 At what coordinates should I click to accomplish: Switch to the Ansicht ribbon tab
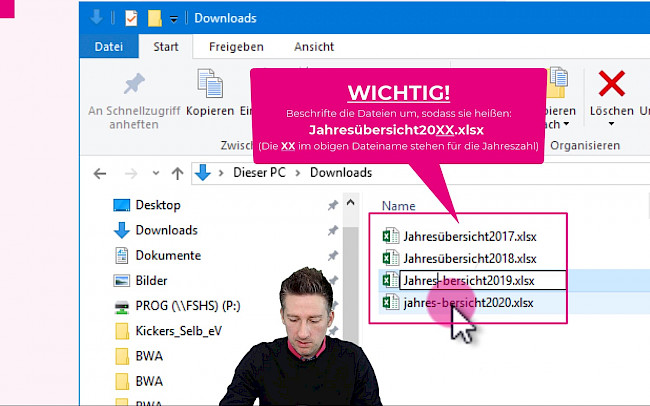tap(314, 46)
